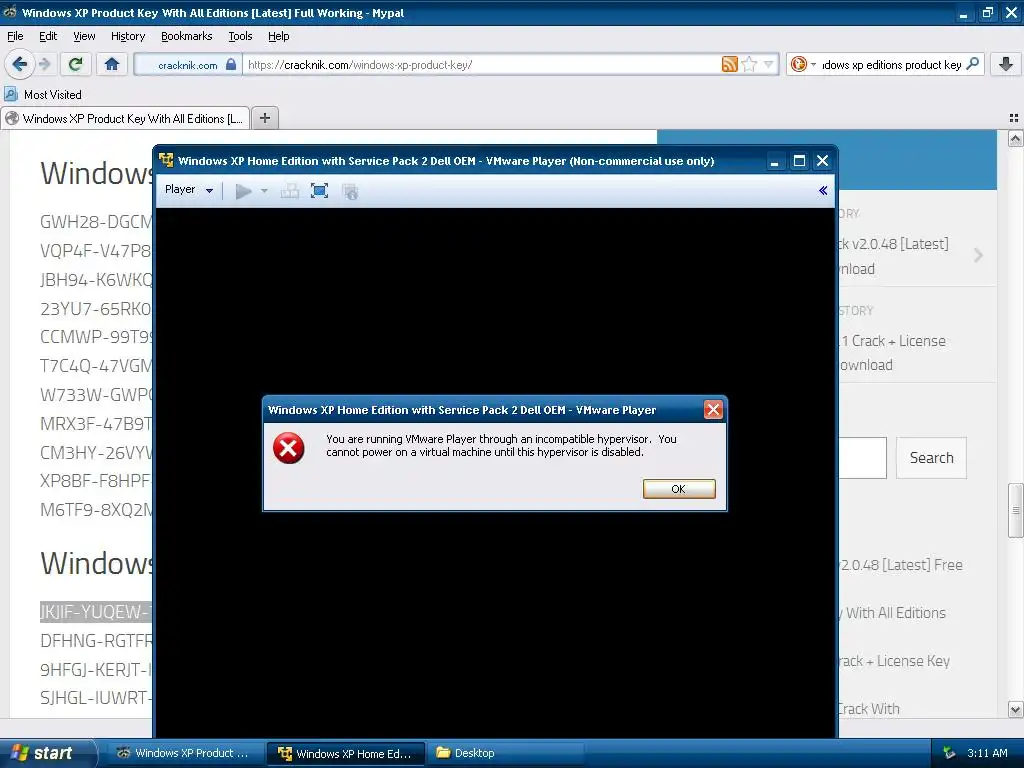Screen dimensions: 1024x768
Task: Select the Windows XP Product Key tab
Action: 125,118
